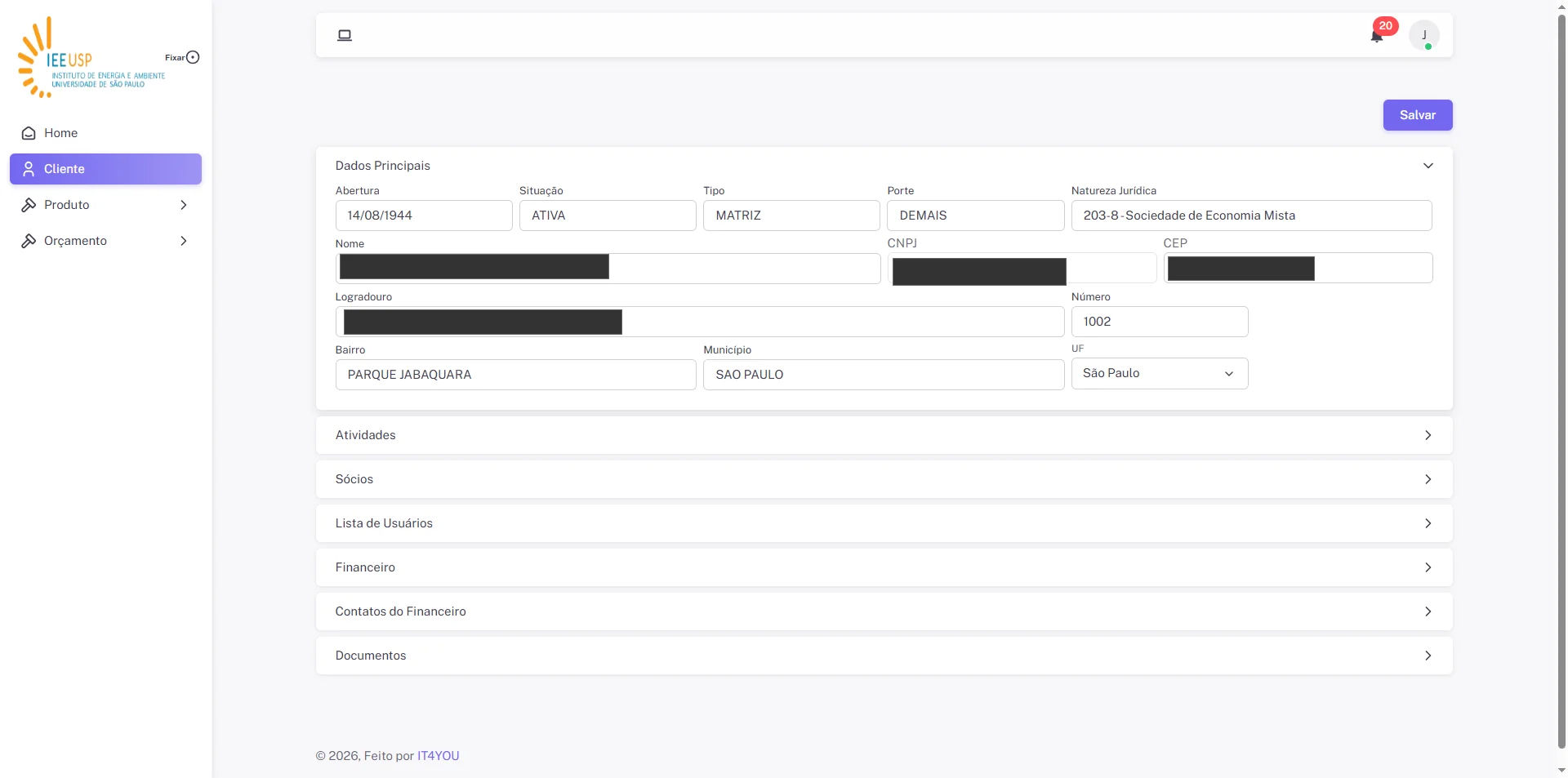Click the CNPJ input field

tap(1022, 268)
